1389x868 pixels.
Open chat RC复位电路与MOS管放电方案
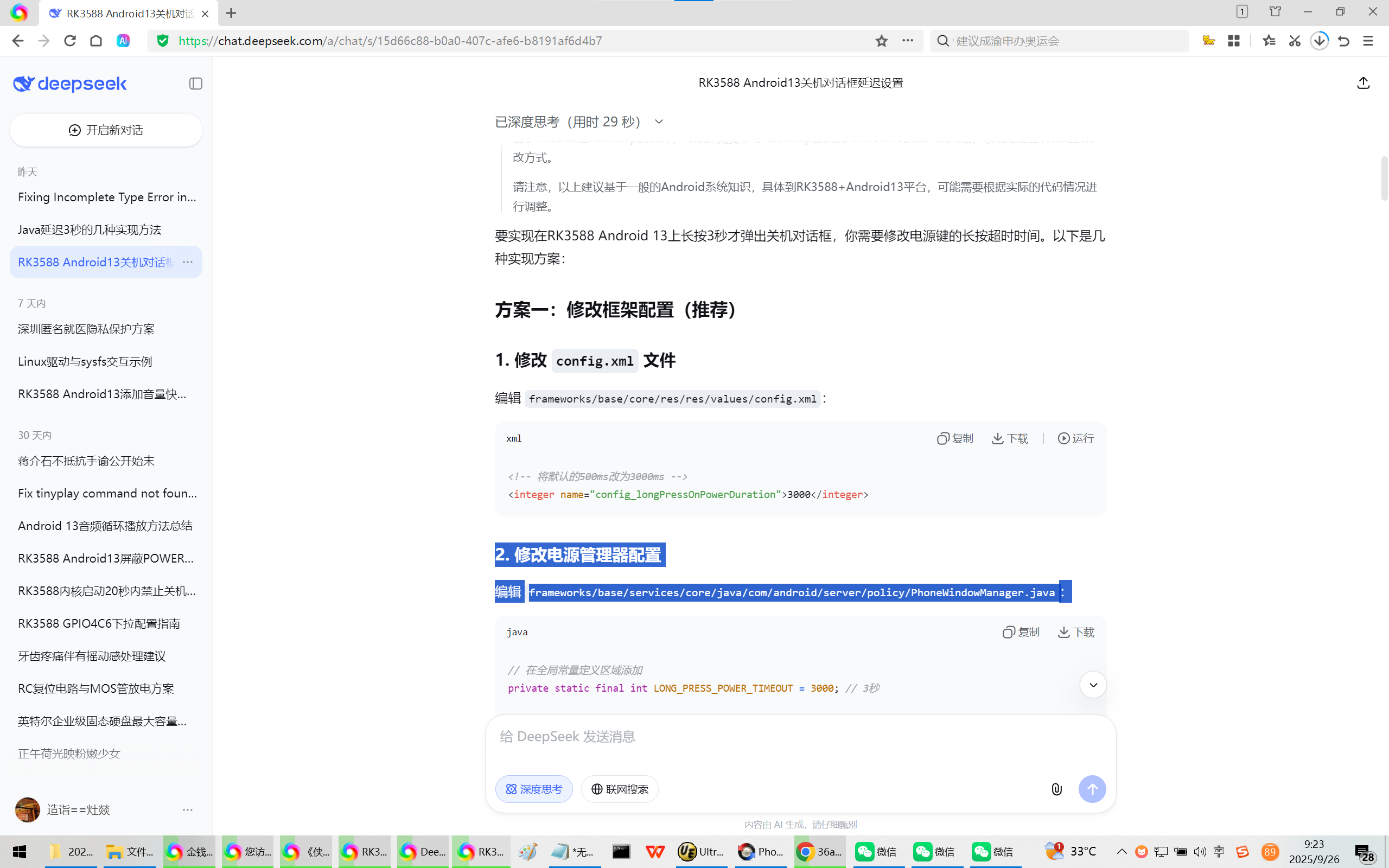pos(107,689)
